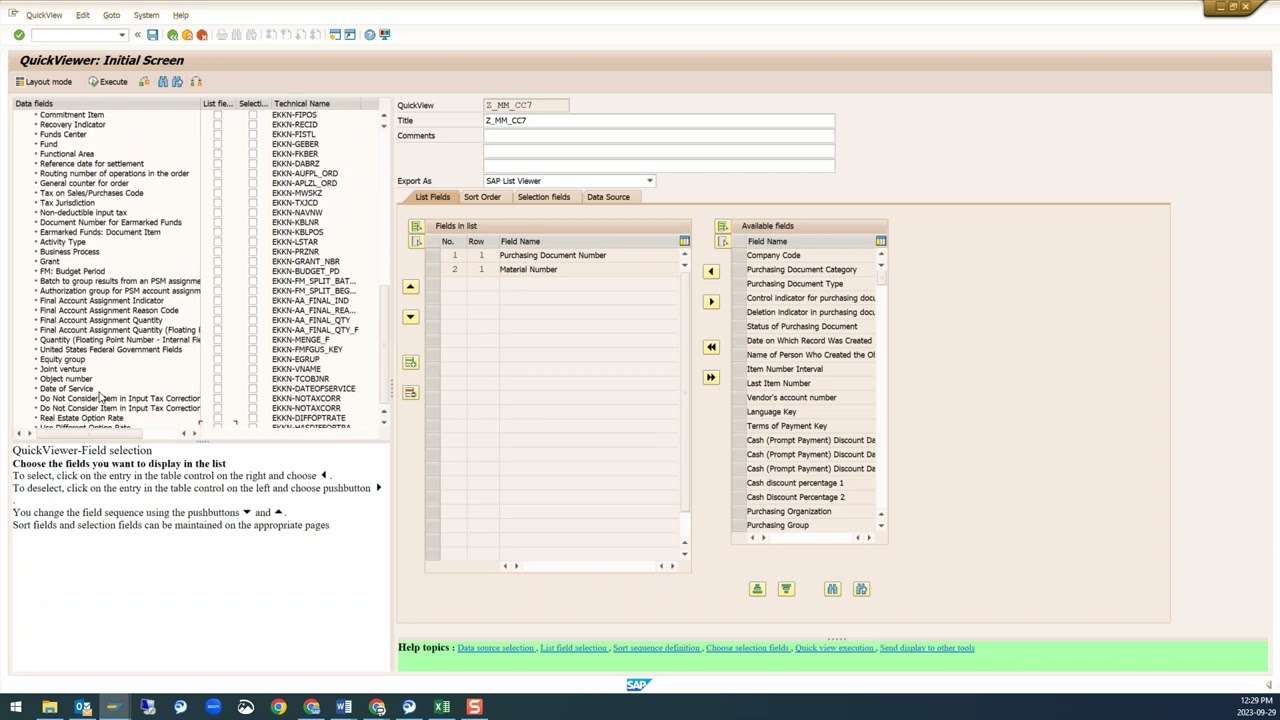The height and width of the screenshot is (720, 1280).
Task: Open List field selection help link
Action: (x=573, y=648)
